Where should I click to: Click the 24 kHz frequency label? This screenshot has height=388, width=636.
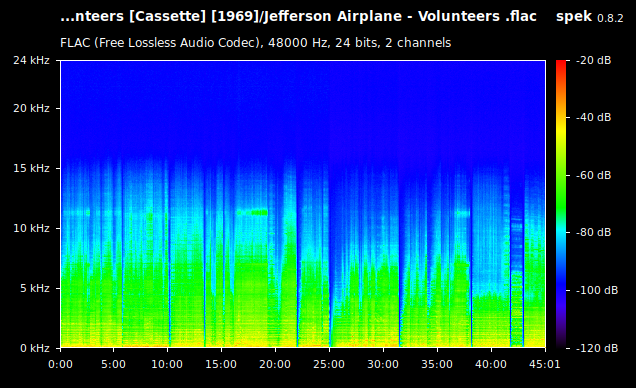point(31,60)
